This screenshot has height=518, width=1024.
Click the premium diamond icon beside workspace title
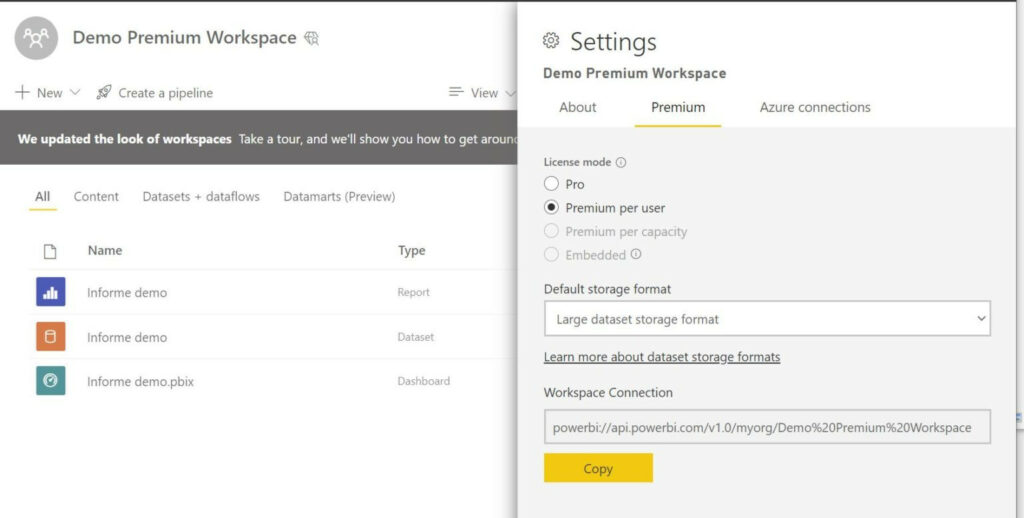pyautogui.click(x=312, y=39)
